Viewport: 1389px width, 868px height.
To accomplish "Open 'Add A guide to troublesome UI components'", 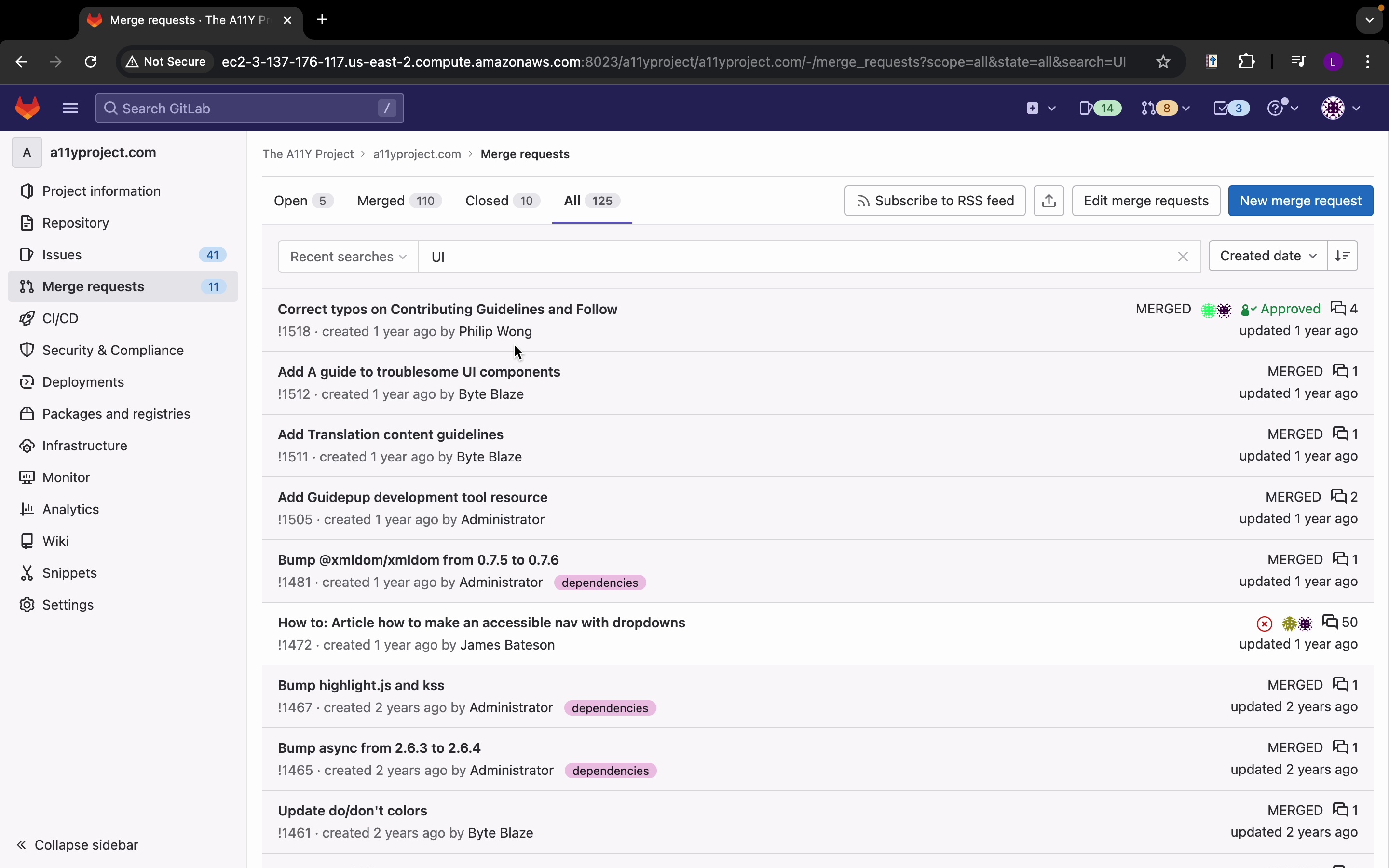I will click(419, 372).
